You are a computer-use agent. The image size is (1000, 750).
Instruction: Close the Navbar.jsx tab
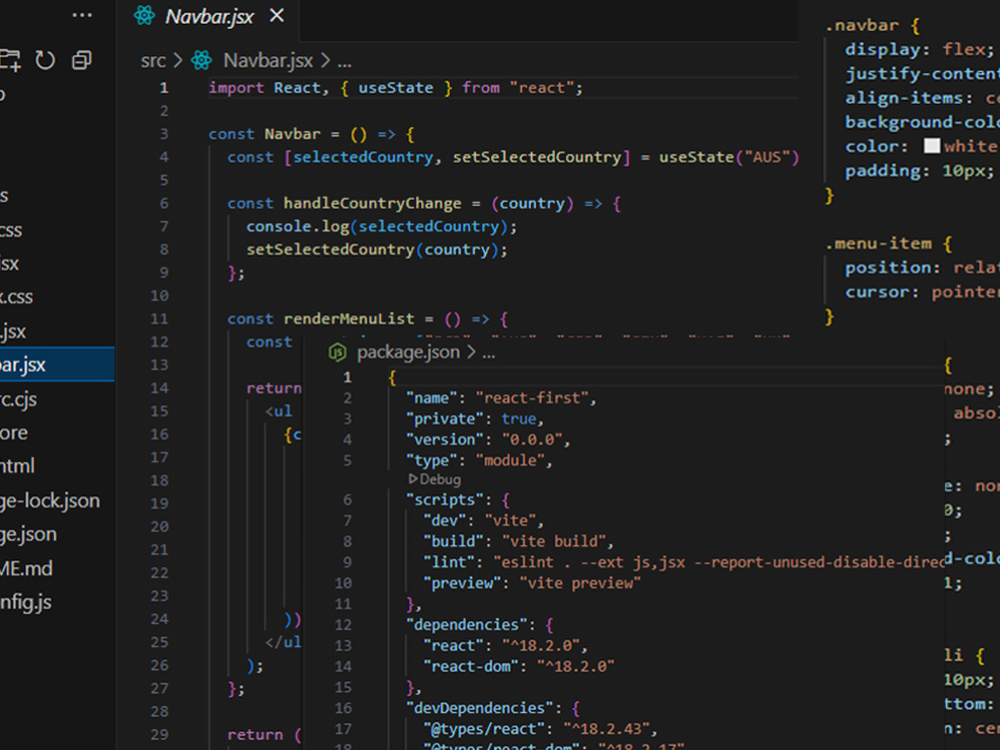tap(276, 15)
